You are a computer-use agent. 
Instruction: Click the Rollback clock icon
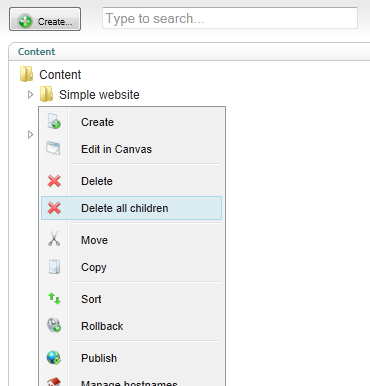coord(54,325)
